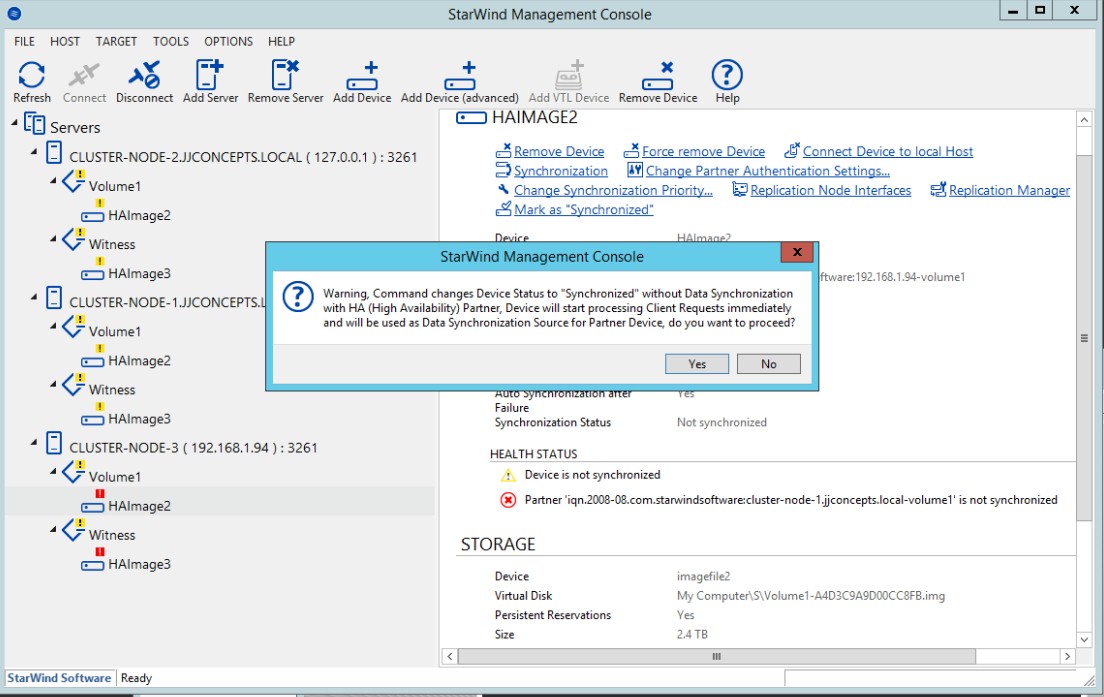Click the CLUSTER-NODE-2 server icon
The image size is (1104, 697).
[54, 153]
